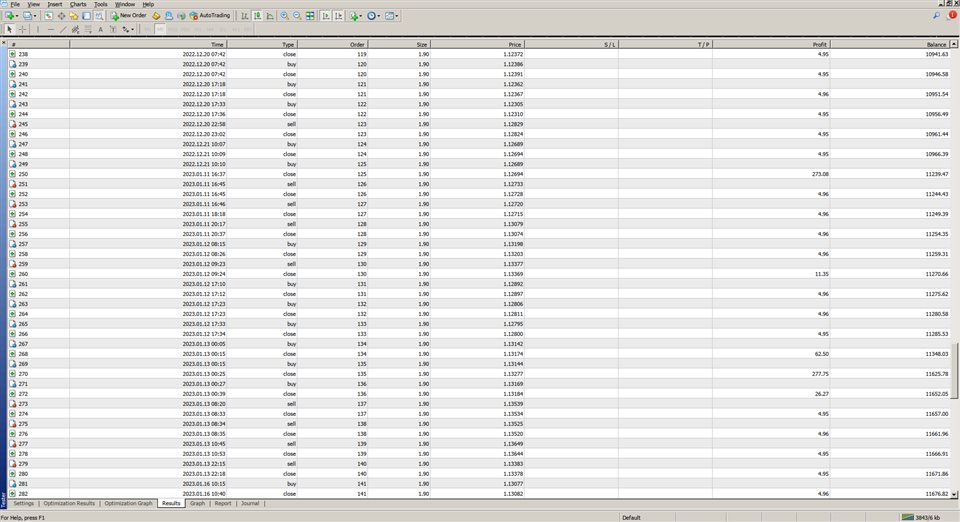Expand the New Chart dropdown arrow
Image resolution: width=960 pixels, height=522 pixels.
[x=17, y=16]
